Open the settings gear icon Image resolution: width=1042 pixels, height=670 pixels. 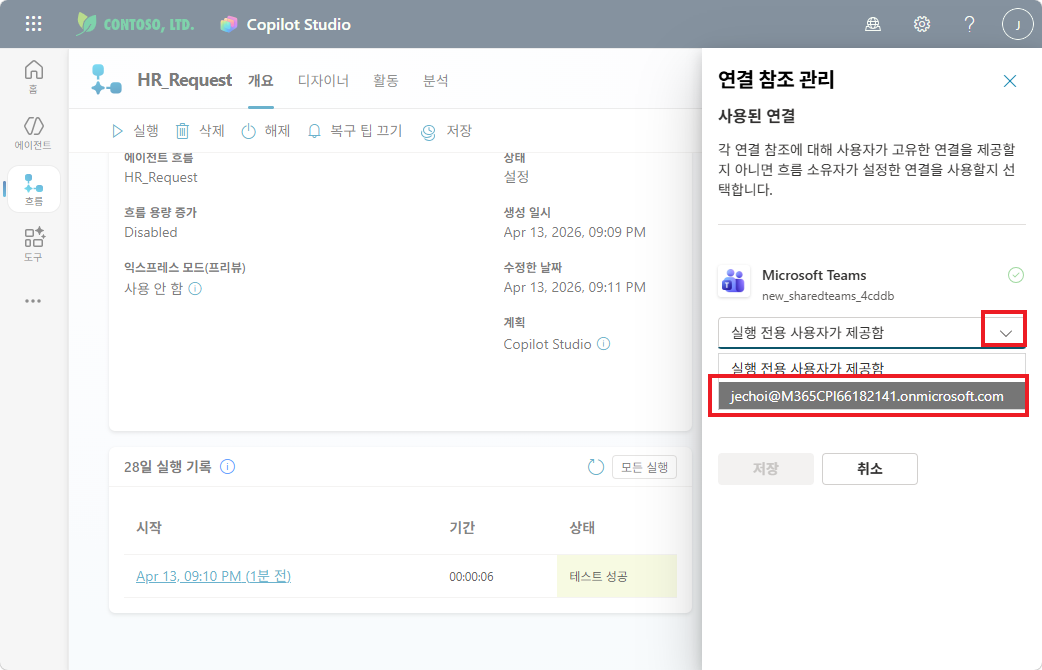tap(921, 25)
